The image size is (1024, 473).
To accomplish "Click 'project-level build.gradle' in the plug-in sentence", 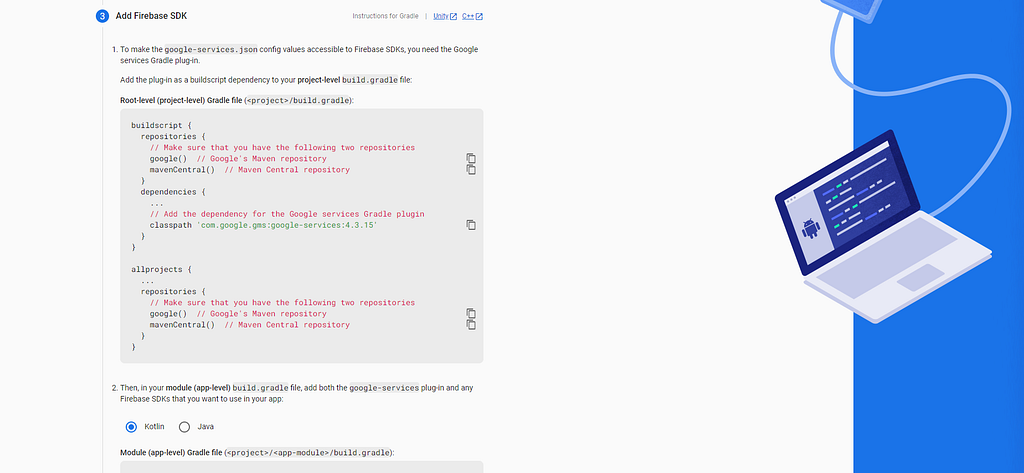I will (x=347, y=80).
